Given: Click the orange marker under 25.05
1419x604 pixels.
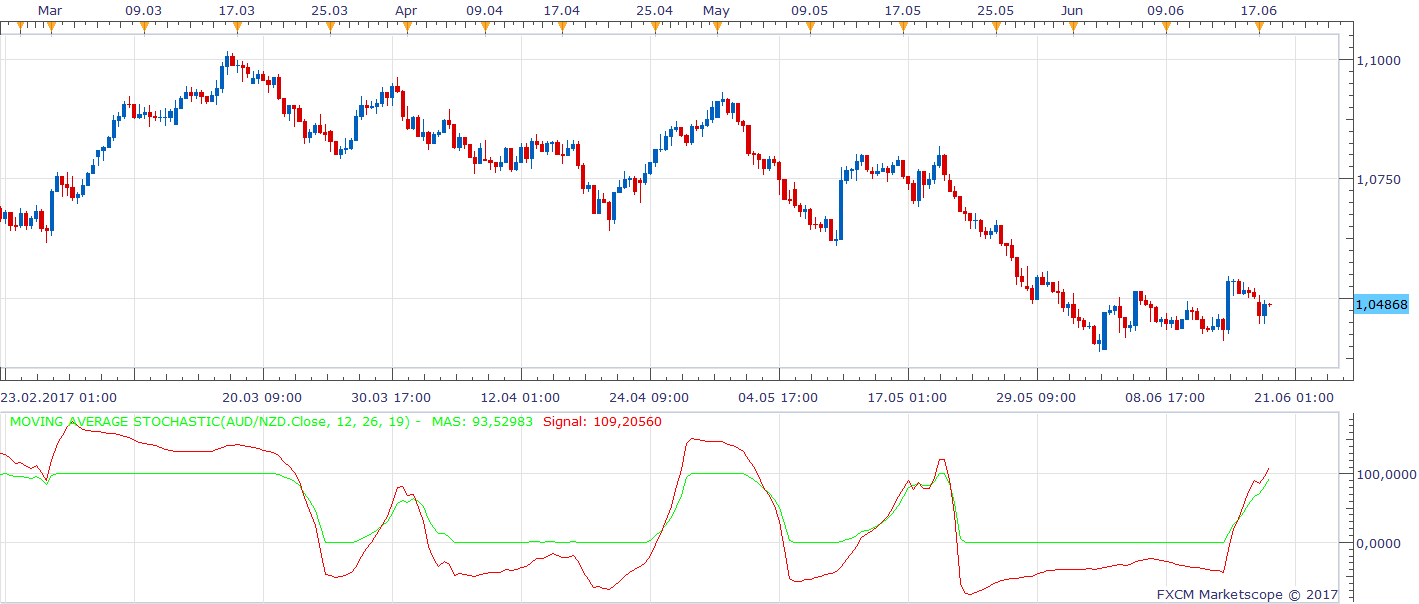Looking at the screenshot, I should click(x=996, y=27).
